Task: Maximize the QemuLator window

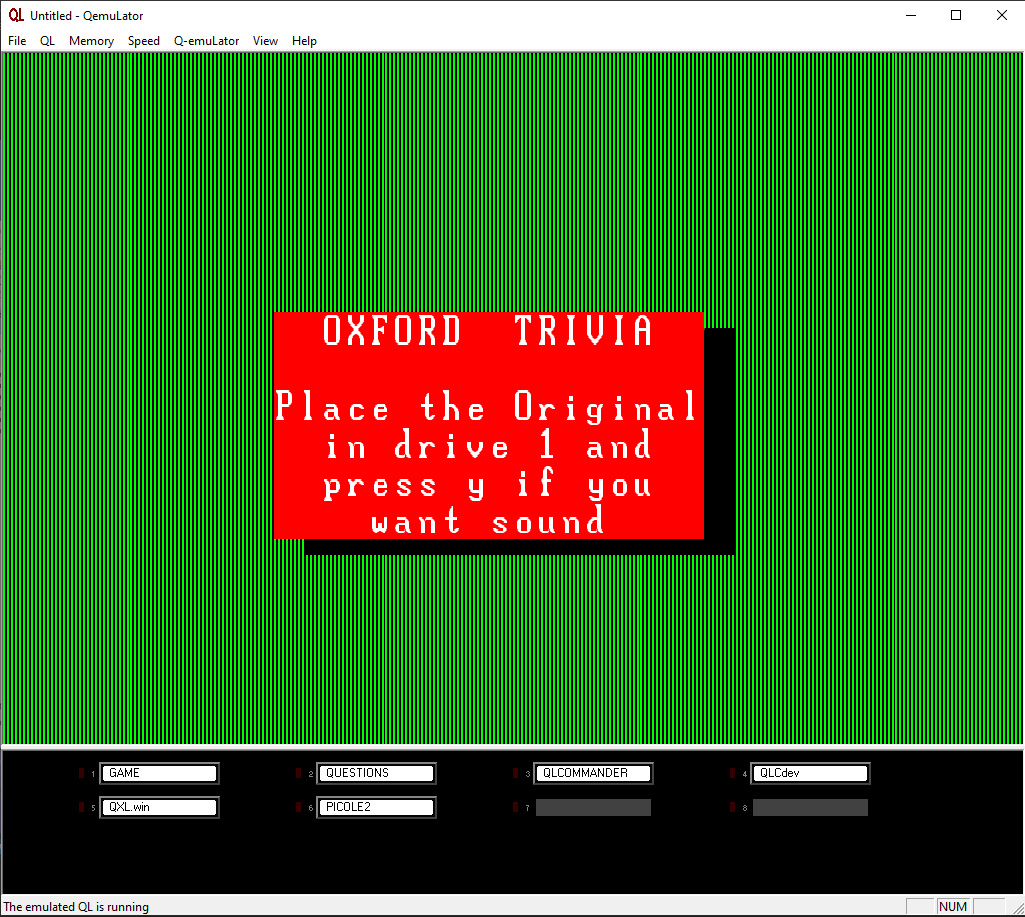Action: pyautogui.click(x=956, y=15)
